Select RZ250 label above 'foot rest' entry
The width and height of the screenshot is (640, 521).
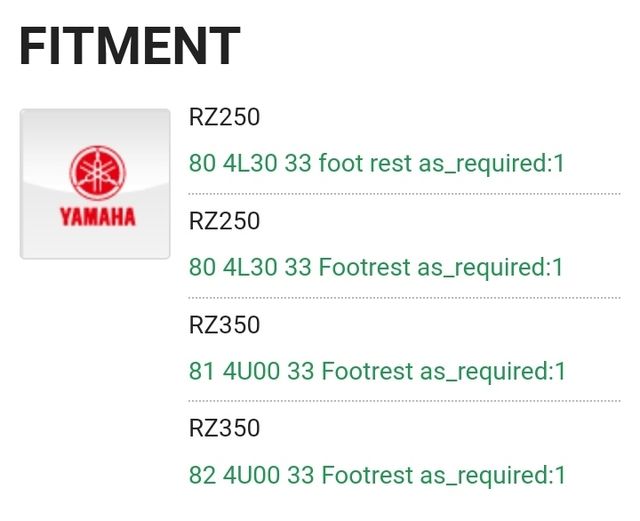click(x=224, y=117)
